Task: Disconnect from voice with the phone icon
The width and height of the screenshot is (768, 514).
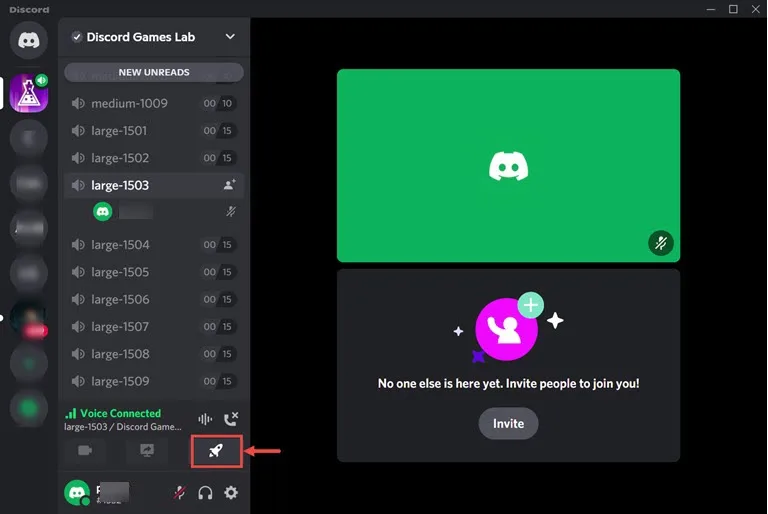Action: click(231, 419)
